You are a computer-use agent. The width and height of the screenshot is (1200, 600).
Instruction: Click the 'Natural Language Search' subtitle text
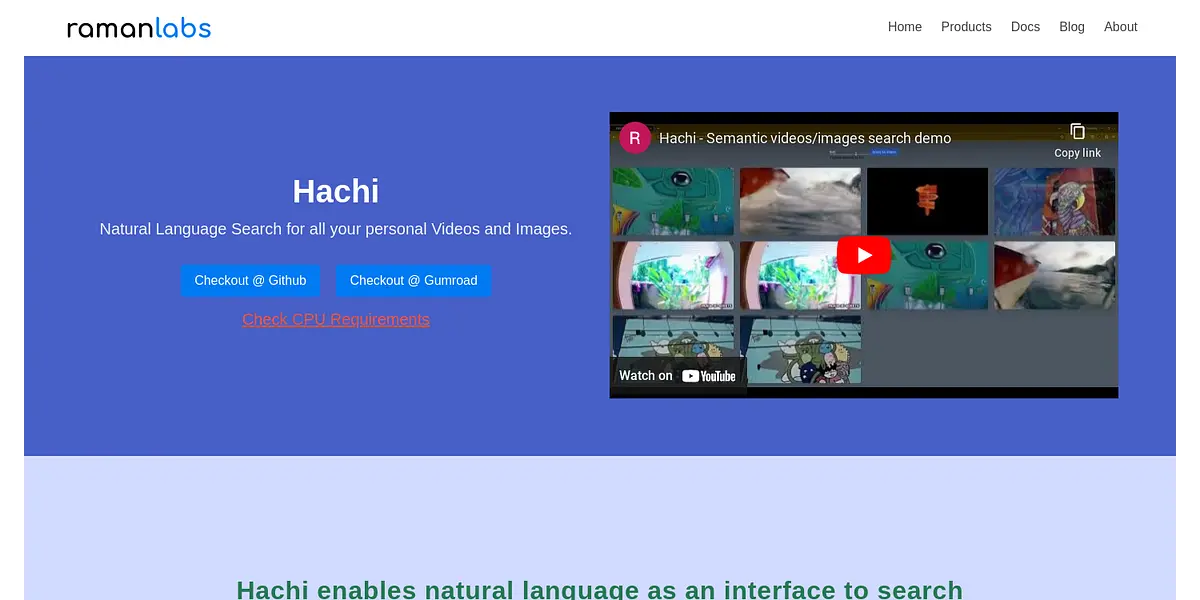[336, 229]
